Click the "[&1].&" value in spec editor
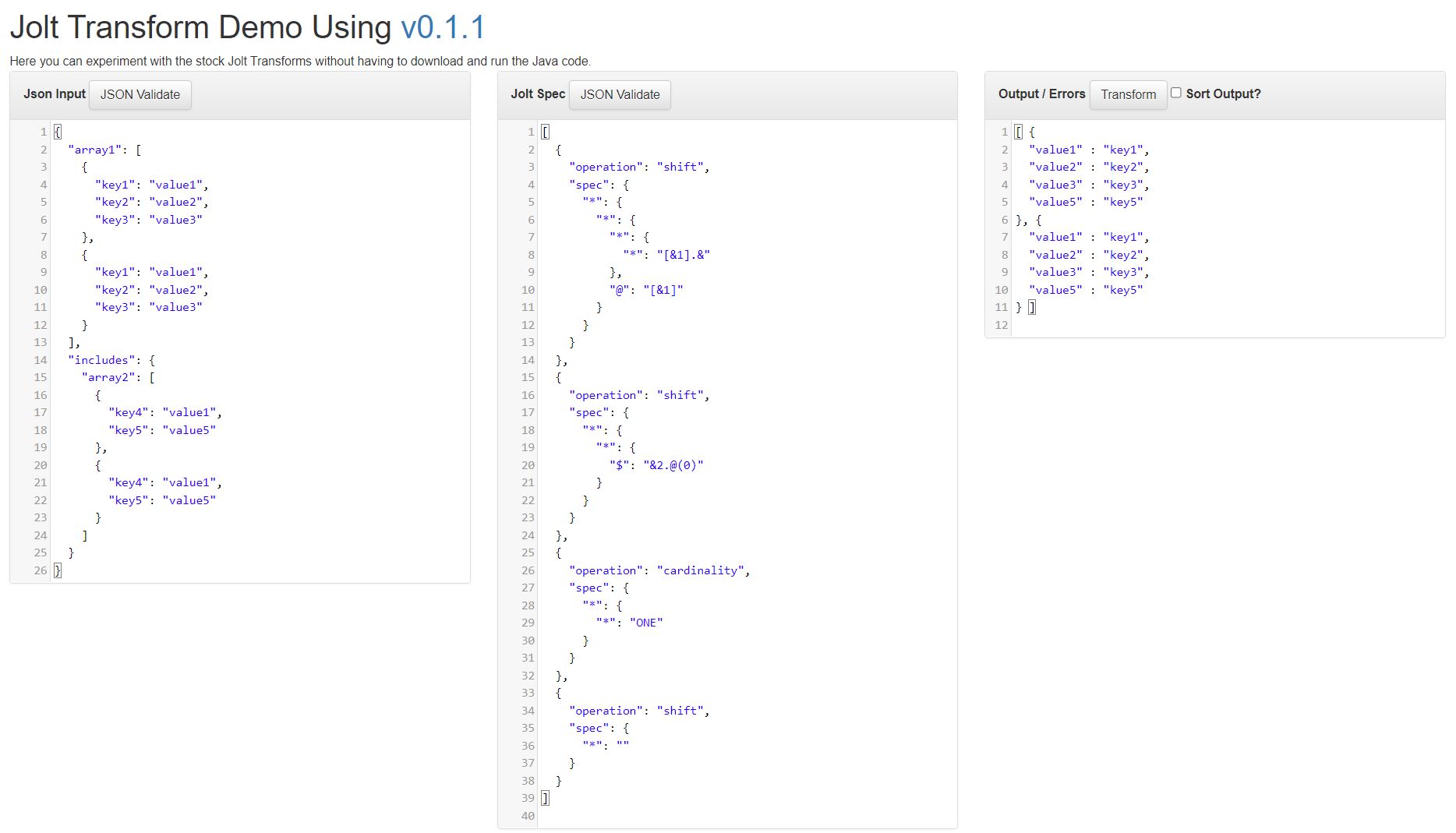 coord(683,255)
